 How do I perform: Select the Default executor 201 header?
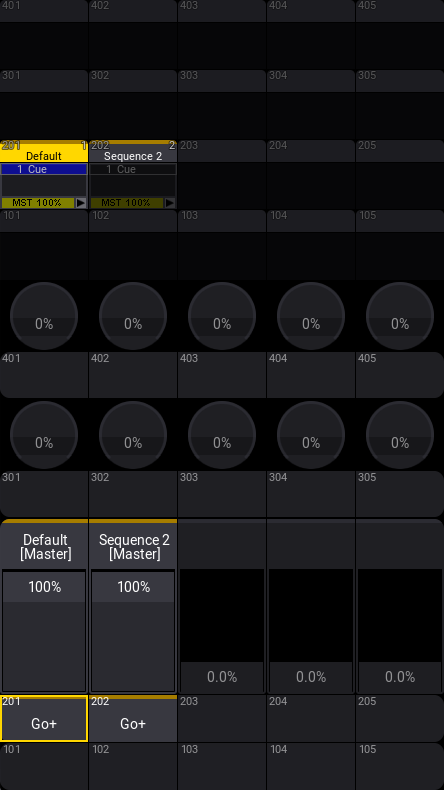44,151
